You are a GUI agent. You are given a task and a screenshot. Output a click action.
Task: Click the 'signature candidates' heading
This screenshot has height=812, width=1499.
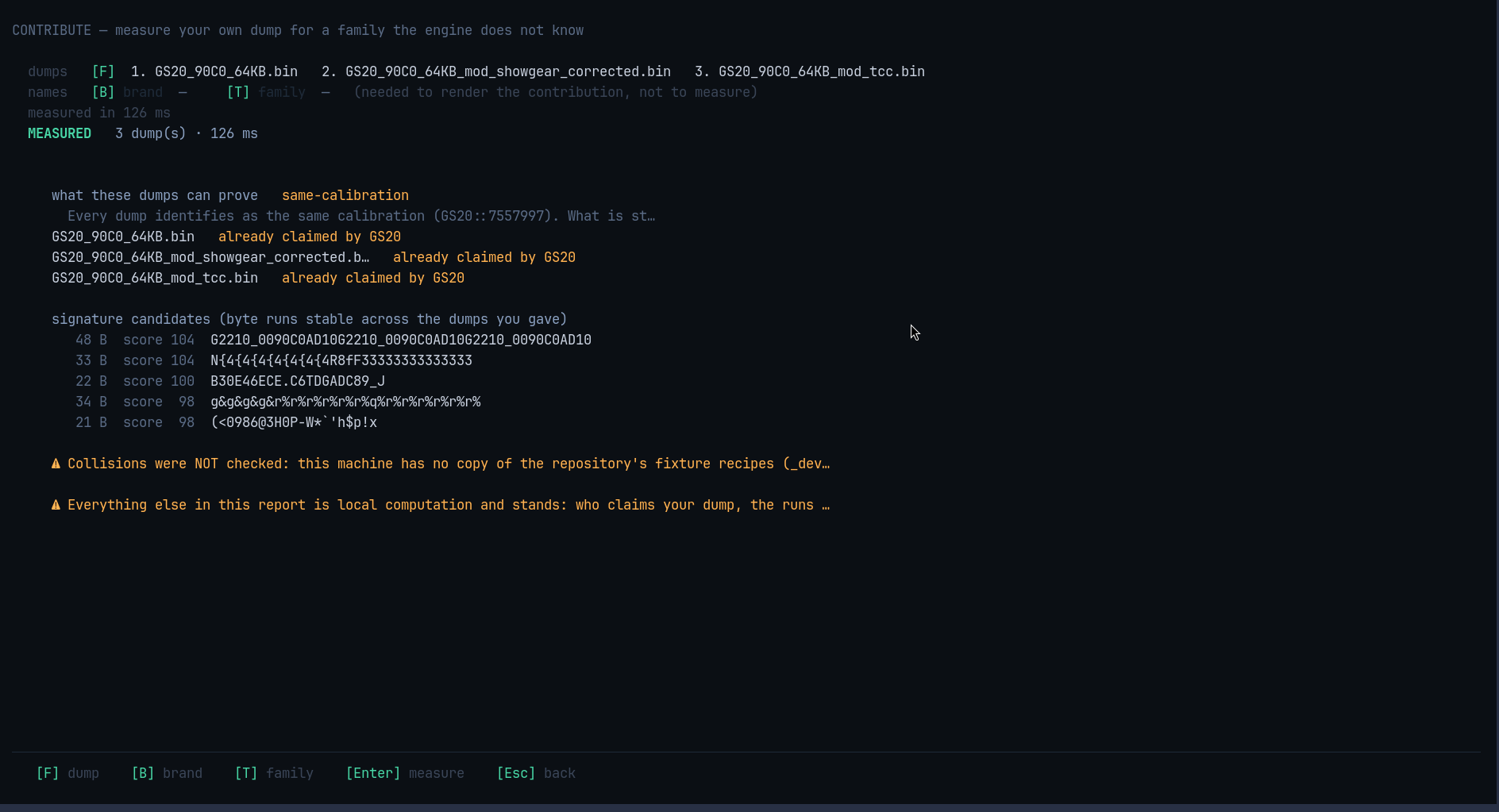[310, 319]
